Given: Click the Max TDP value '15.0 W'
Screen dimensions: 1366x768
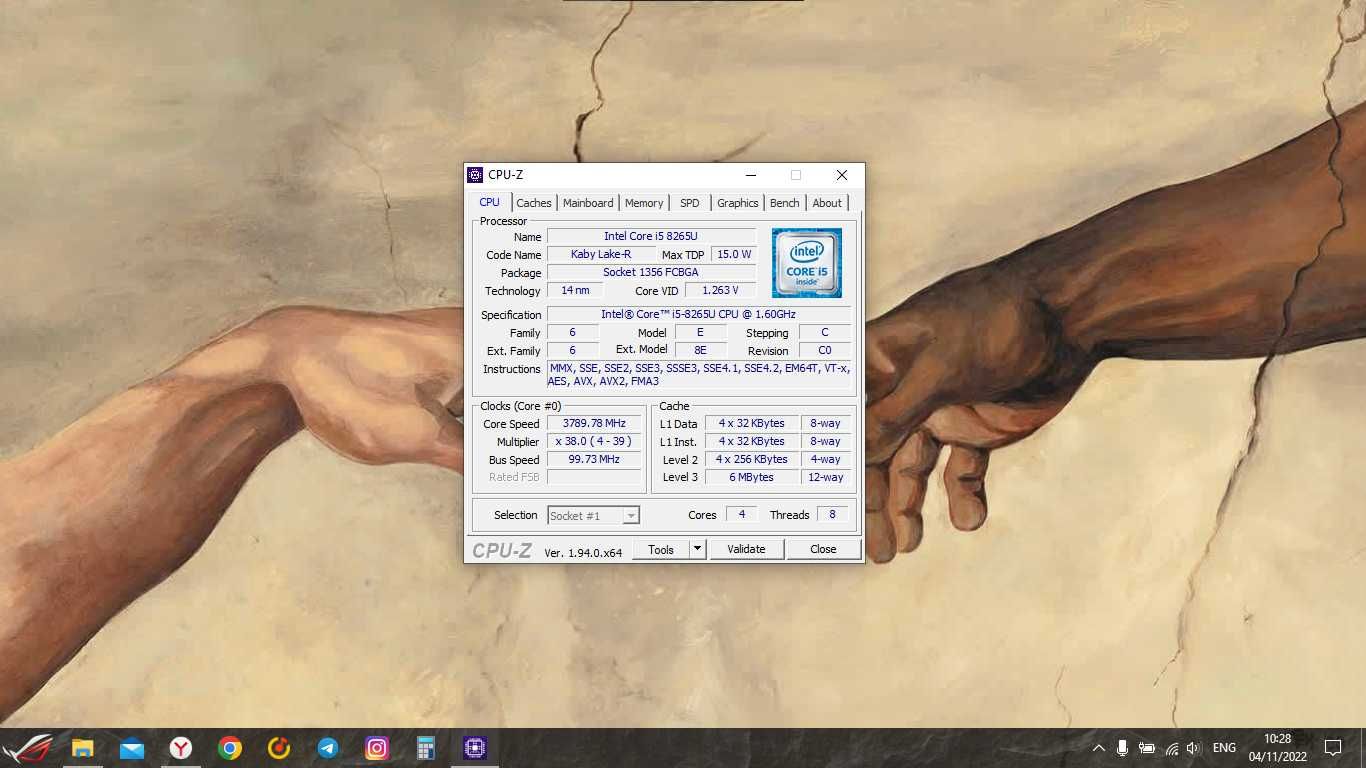Looking at the screenshot, I should pos(734,254).
